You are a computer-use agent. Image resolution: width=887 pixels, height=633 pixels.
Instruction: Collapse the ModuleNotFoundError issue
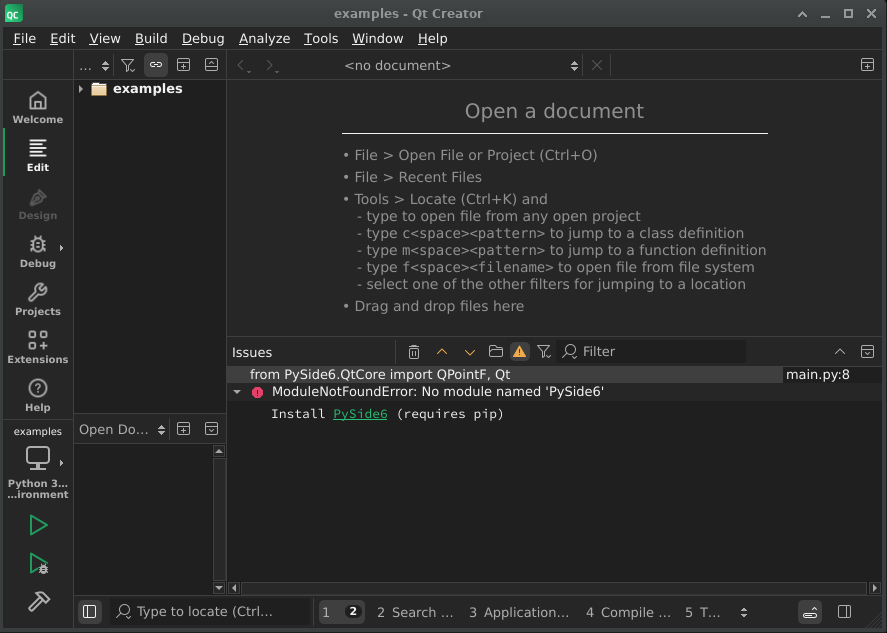pyautogui.click(x=237, y=392)
